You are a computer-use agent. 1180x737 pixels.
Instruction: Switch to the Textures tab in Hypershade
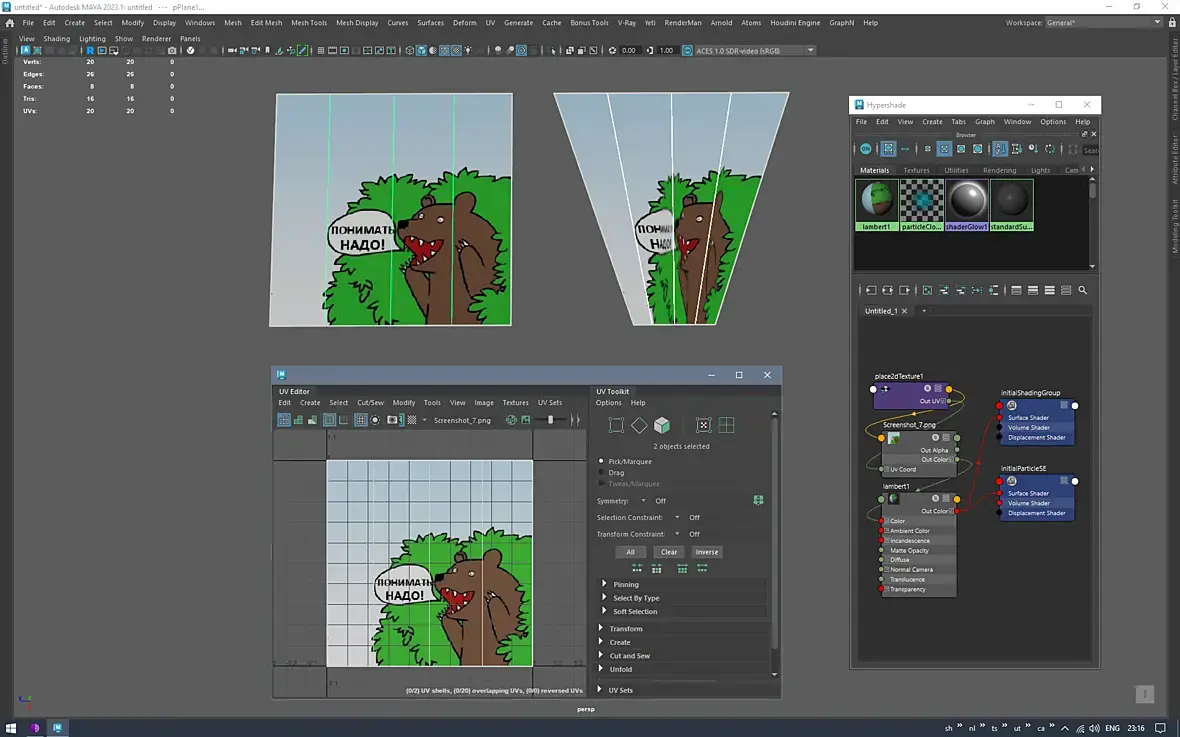(916, 170)
